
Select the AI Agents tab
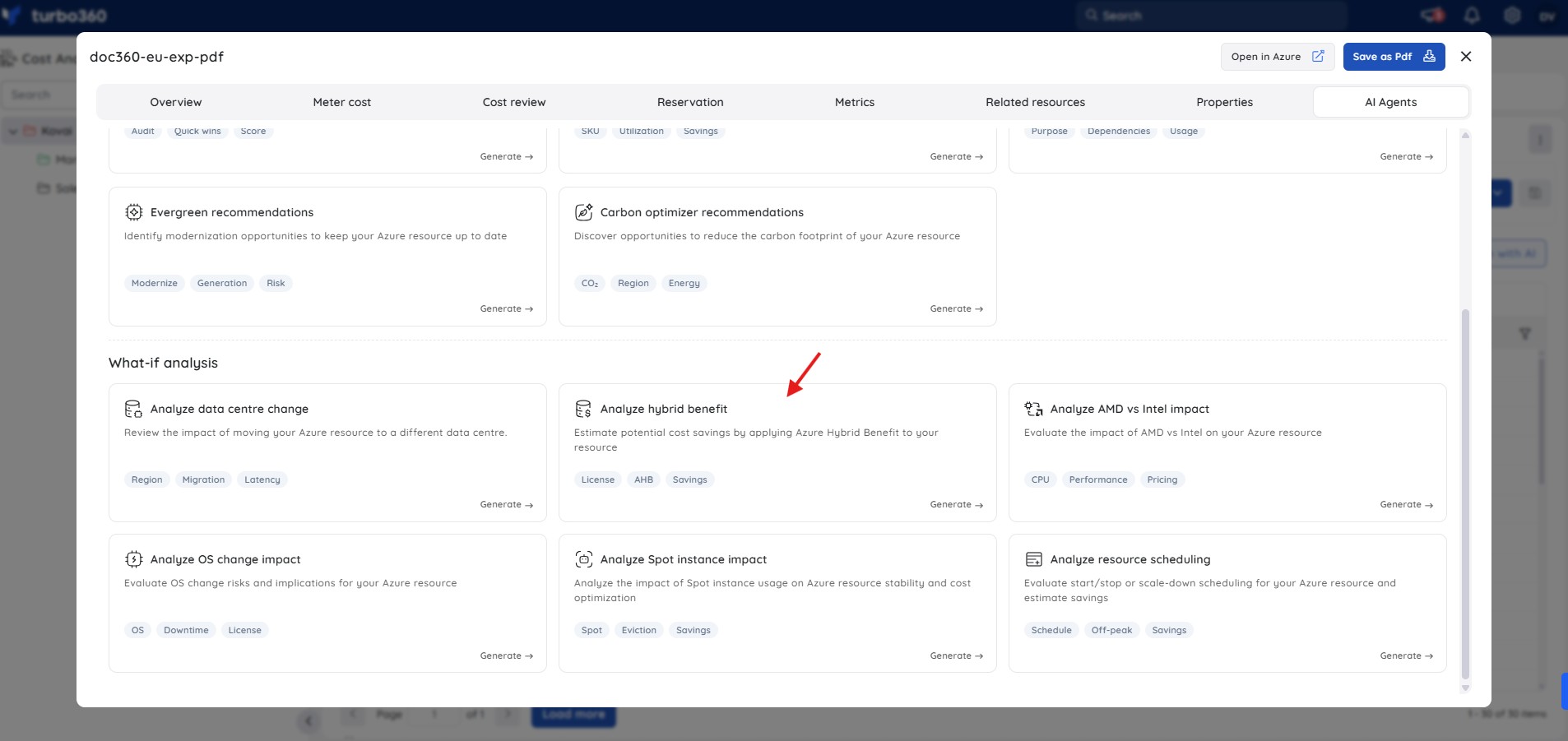[x=1391, y=102]
